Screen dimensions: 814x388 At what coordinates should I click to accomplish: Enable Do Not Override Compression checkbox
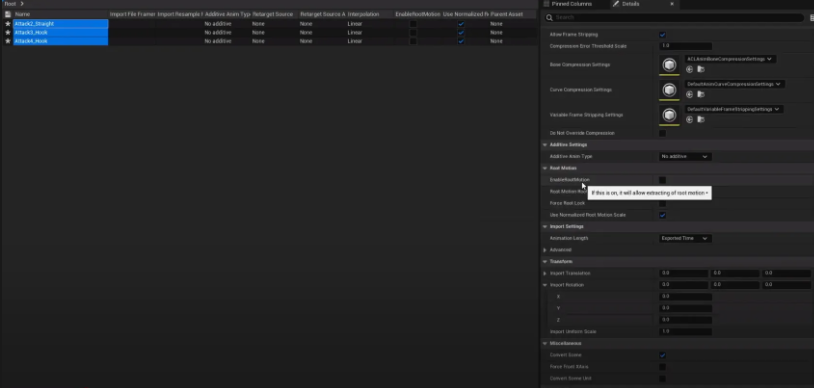662,133
